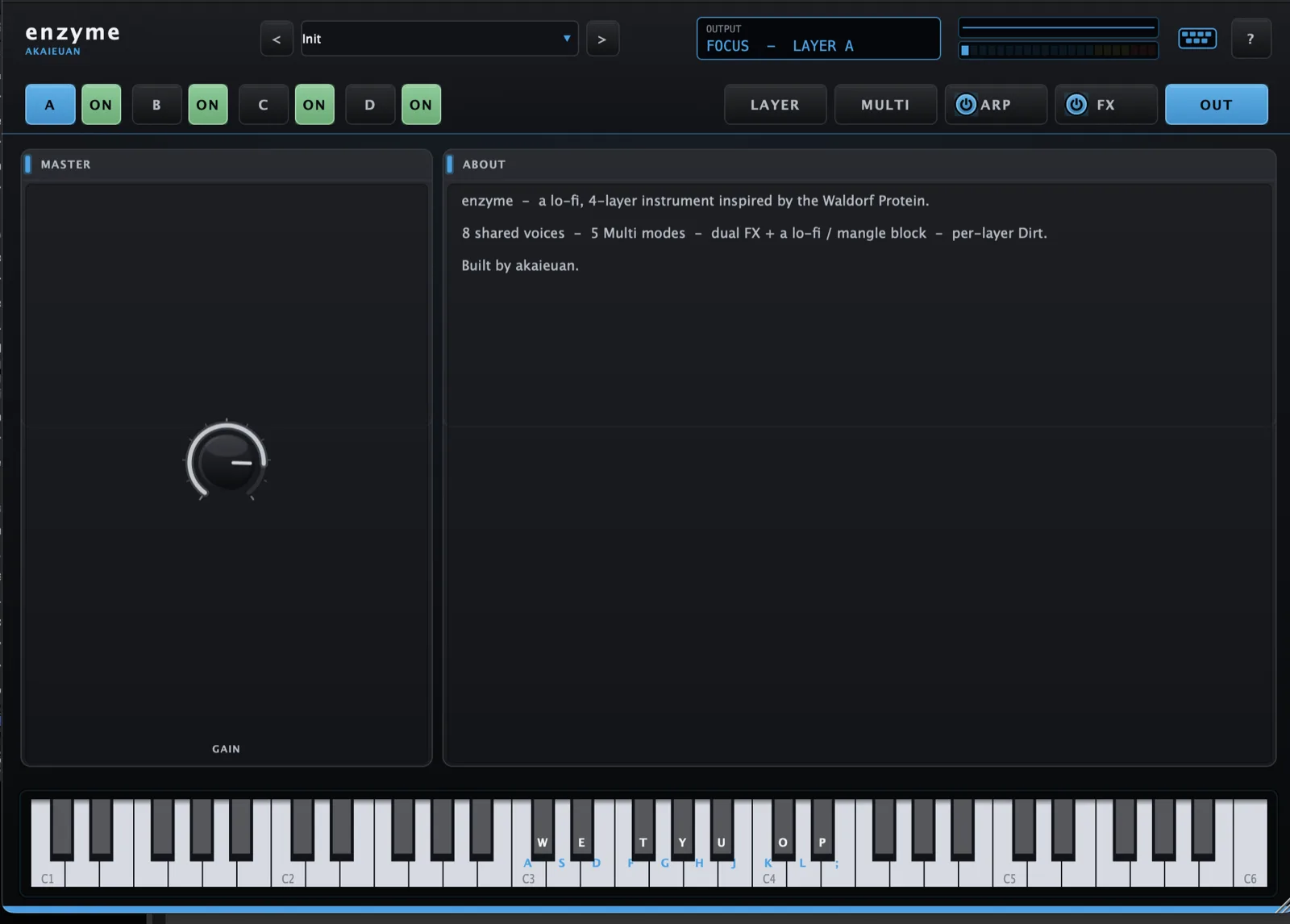Switch to the OUT page
Image resolution: width=1290 pixels, height=924 pixels.
pos(1216,104)
